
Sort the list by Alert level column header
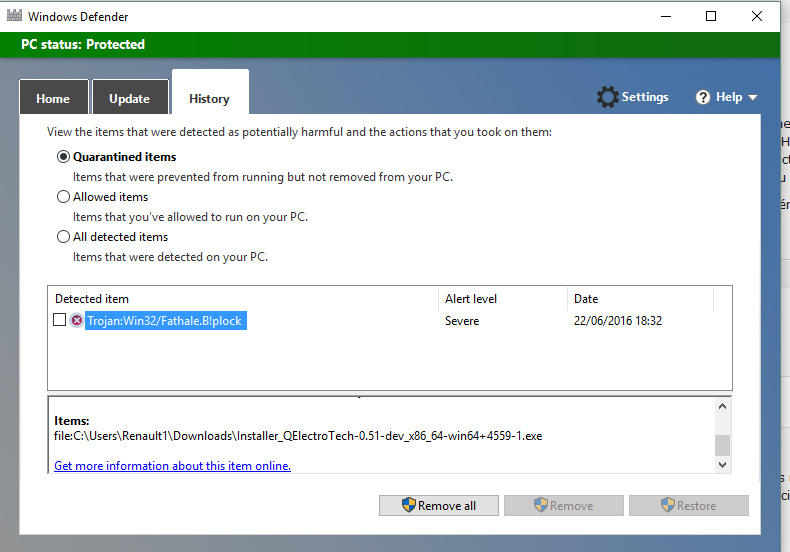[471, 299]
